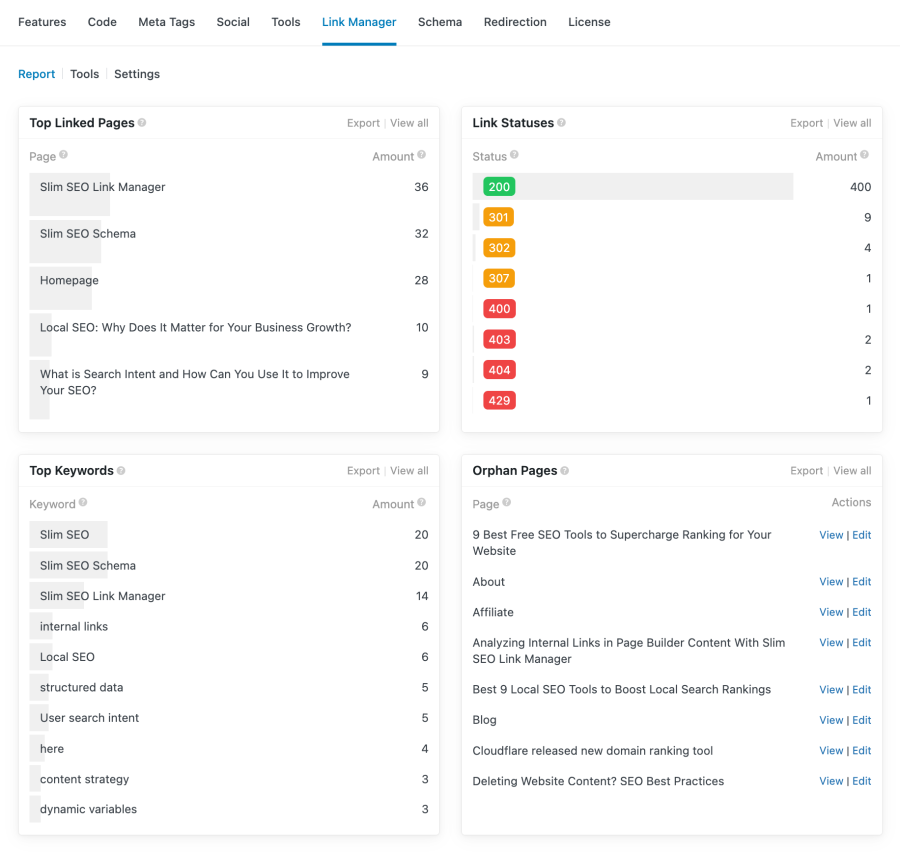This screenshot has width=900, height=852.
Task: Click the green 200 status badge
Action: tap(499, 187)
